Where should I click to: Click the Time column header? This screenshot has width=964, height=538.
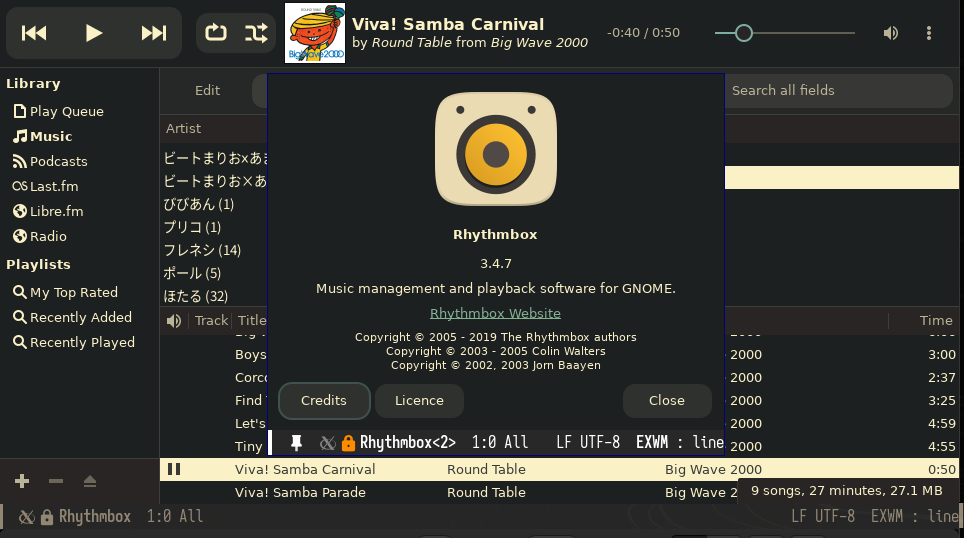pos(936,320)
